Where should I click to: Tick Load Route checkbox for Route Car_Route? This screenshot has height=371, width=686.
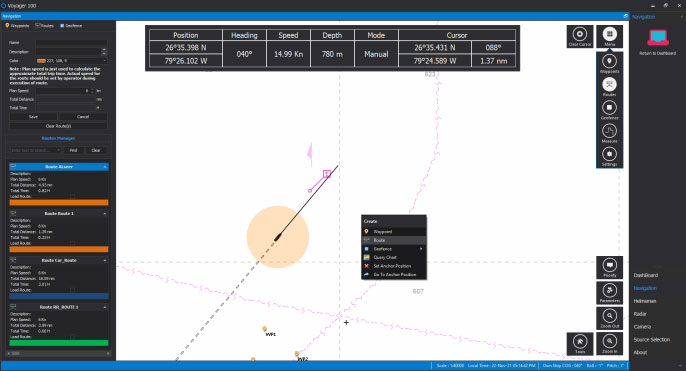[72, 290]
